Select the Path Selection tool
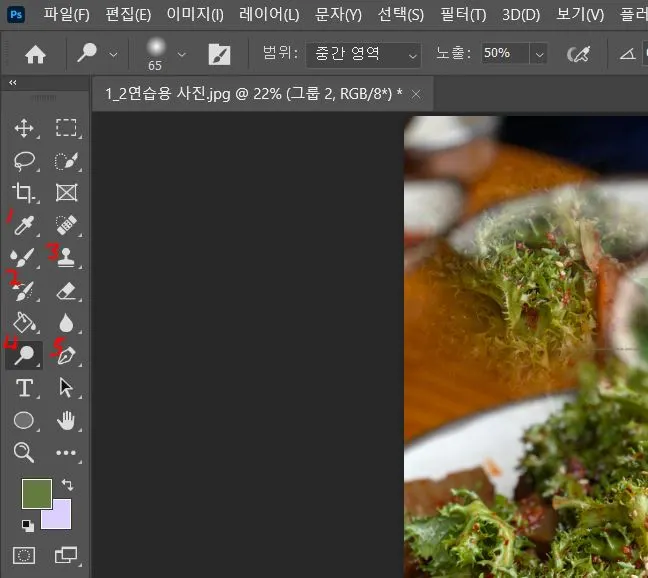The width and height of the screenshot is (648, 578). pos(66,388)
